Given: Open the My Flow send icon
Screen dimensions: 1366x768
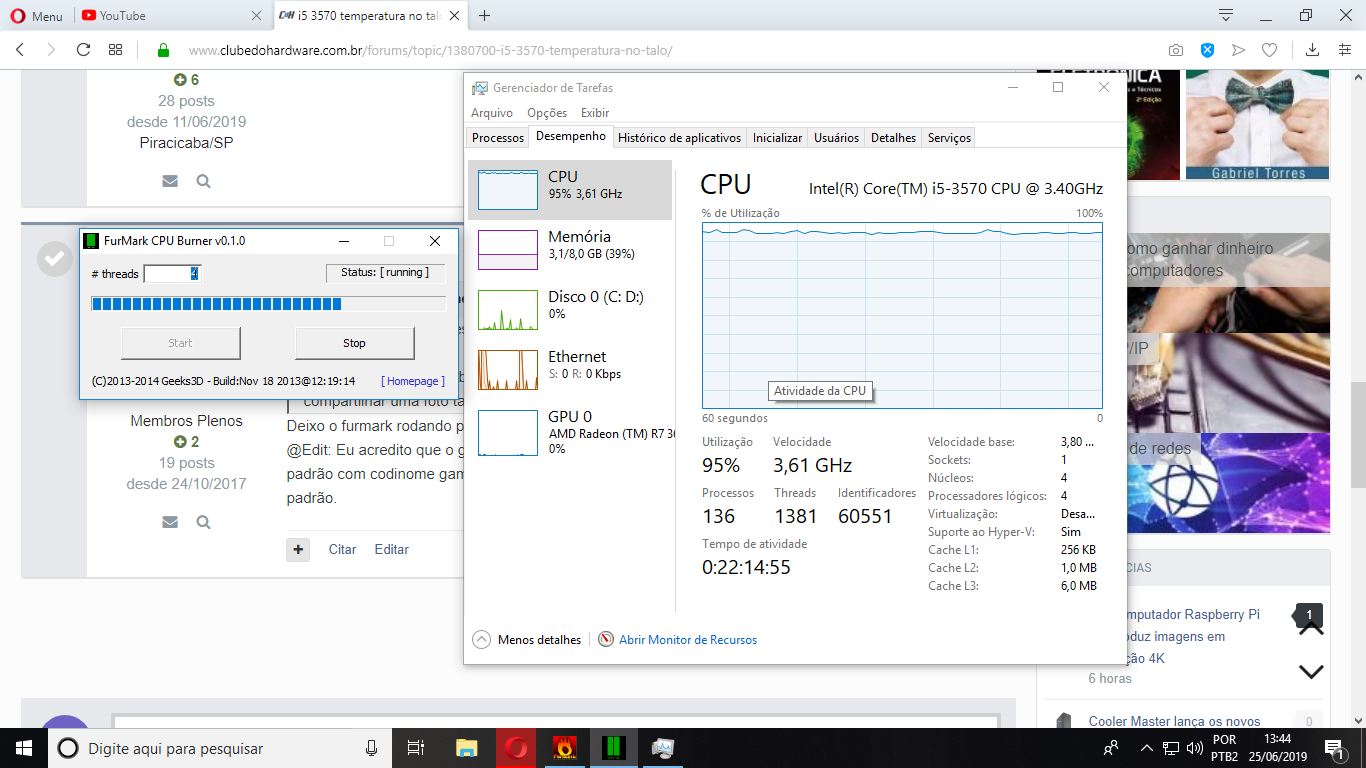Looking at the screenshot, I should coord(1238,50).
